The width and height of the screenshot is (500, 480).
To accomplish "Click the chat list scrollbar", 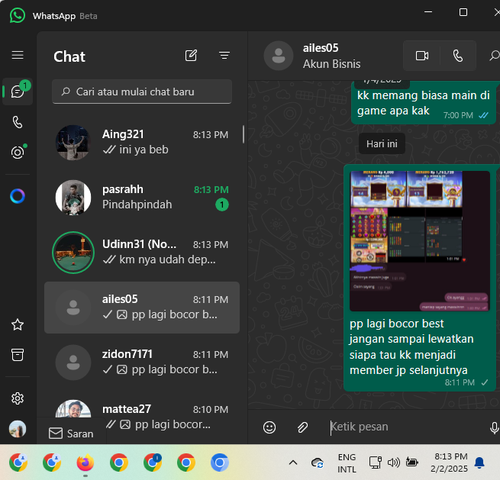I will point(244,134).
